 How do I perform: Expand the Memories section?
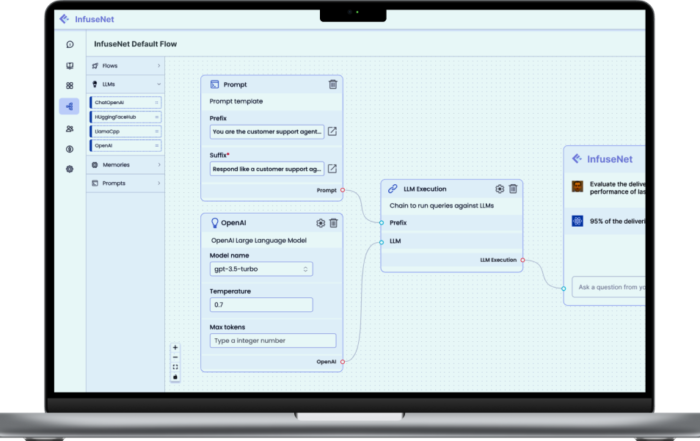coord(125,165)
